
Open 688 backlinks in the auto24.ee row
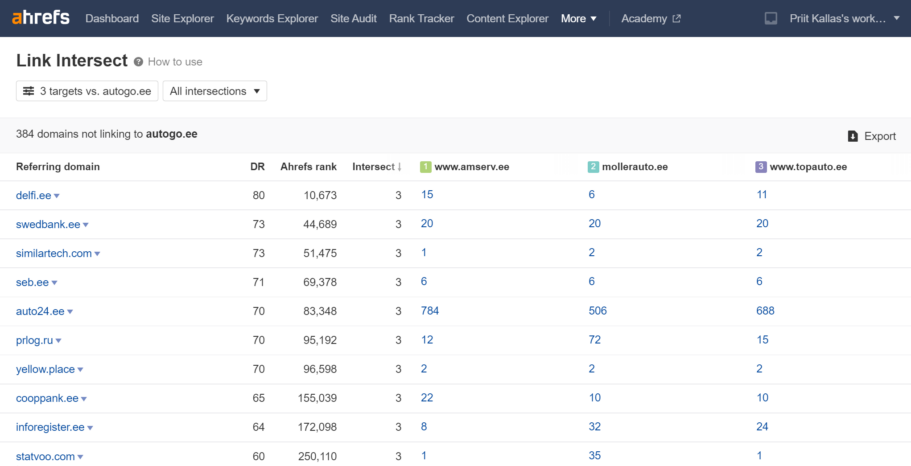pos(765,310)
